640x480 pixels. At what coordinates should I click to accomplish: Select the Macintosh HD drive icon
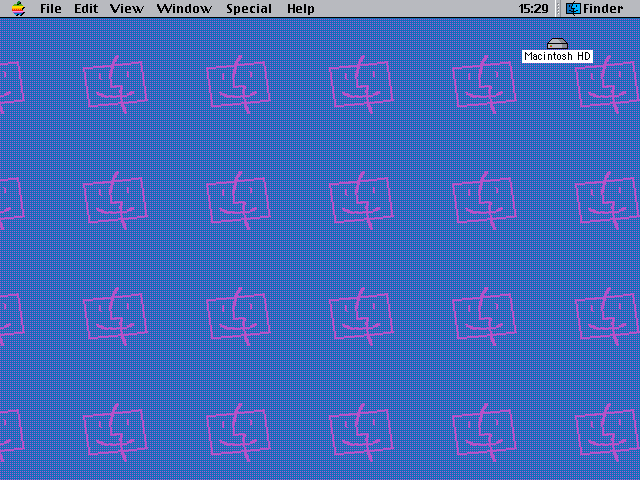point(557,43)
